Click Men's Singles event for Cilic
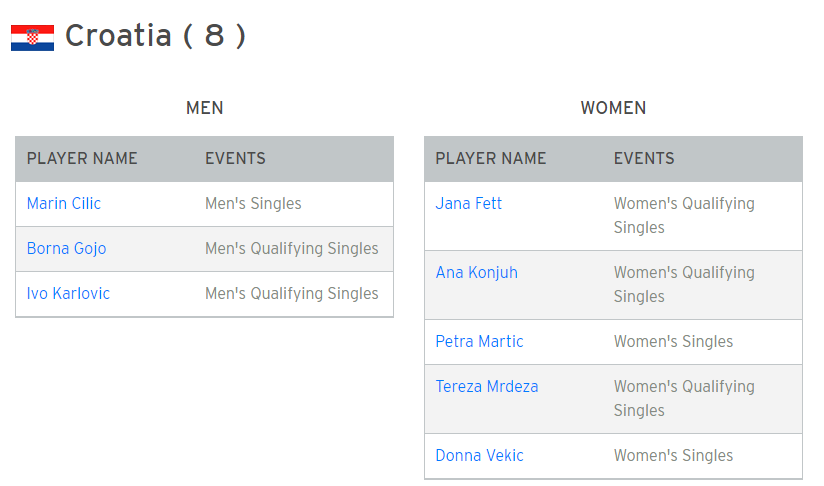The image size is (824, 486). pos(253,203)
